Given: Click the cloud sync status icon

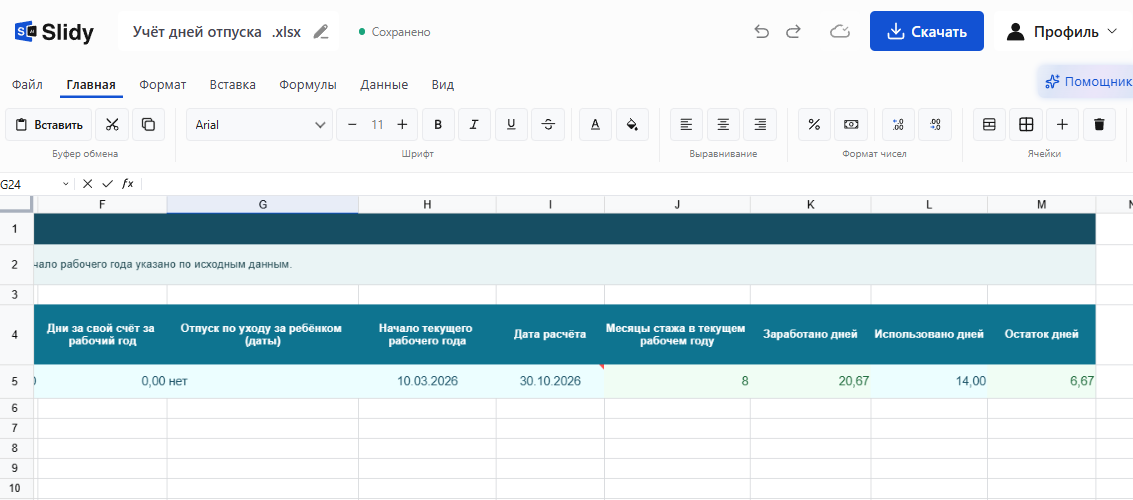Looking at the screenshot, I should [839, 31].
